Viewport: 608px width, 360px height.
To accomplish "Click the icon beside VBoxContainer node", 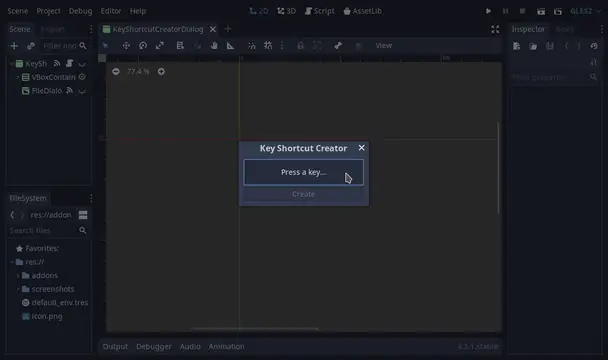I will tap(82, 77).
